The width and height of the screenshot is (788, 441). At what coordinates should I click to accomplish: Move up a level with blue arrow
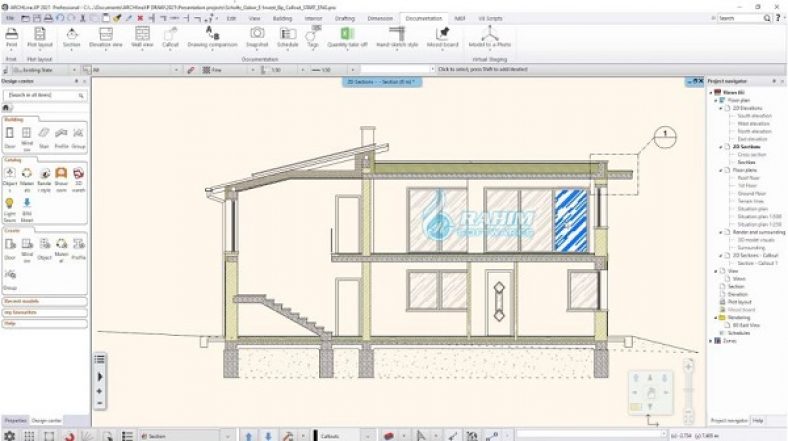248,436
